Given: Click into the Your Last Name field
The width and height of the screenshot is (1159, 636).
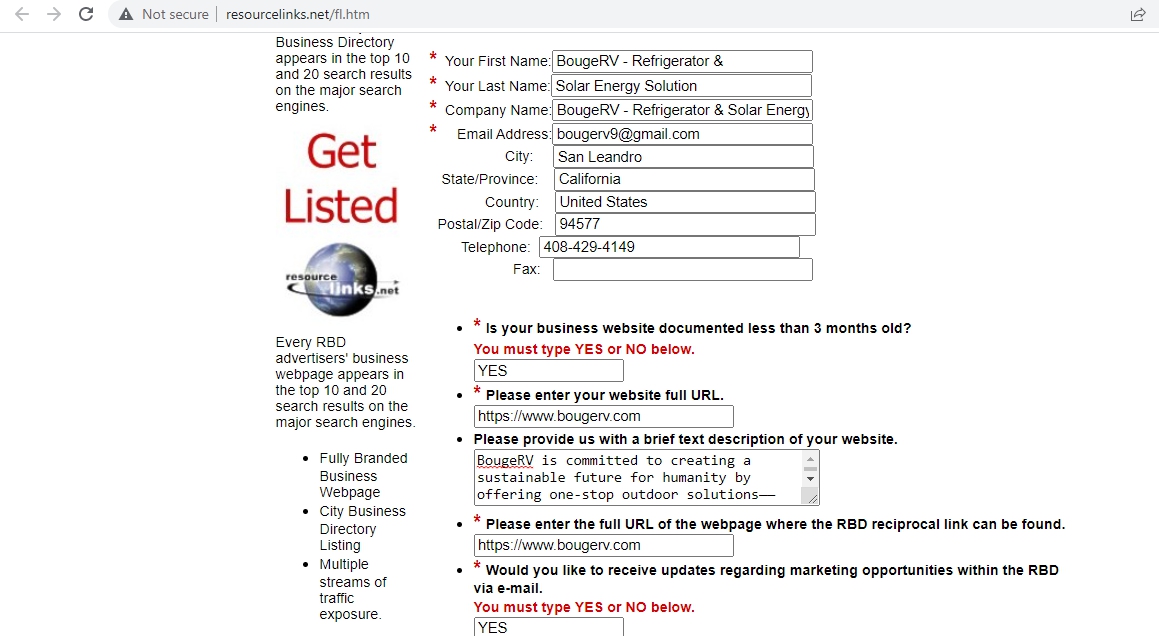Looking at the screenshot, I should [x=682, y=86].
